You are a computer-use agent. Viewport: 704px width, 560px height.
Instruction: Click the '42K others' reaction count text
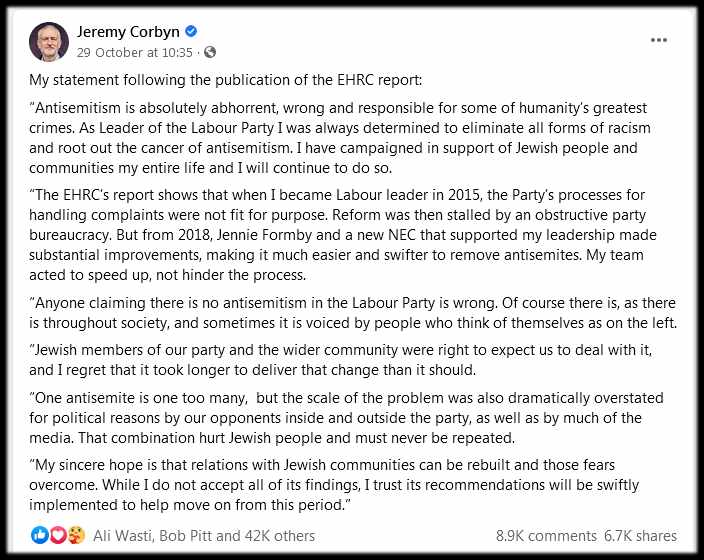280,536
